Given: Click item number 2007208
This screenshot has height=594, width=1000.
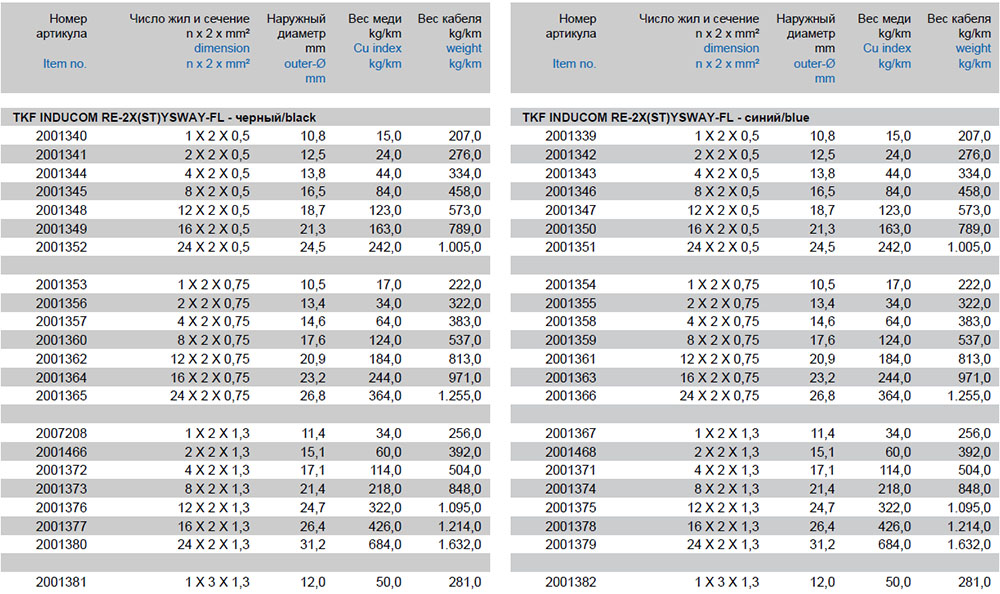Looking at the screenshot, I should click(x=61, y=433).
